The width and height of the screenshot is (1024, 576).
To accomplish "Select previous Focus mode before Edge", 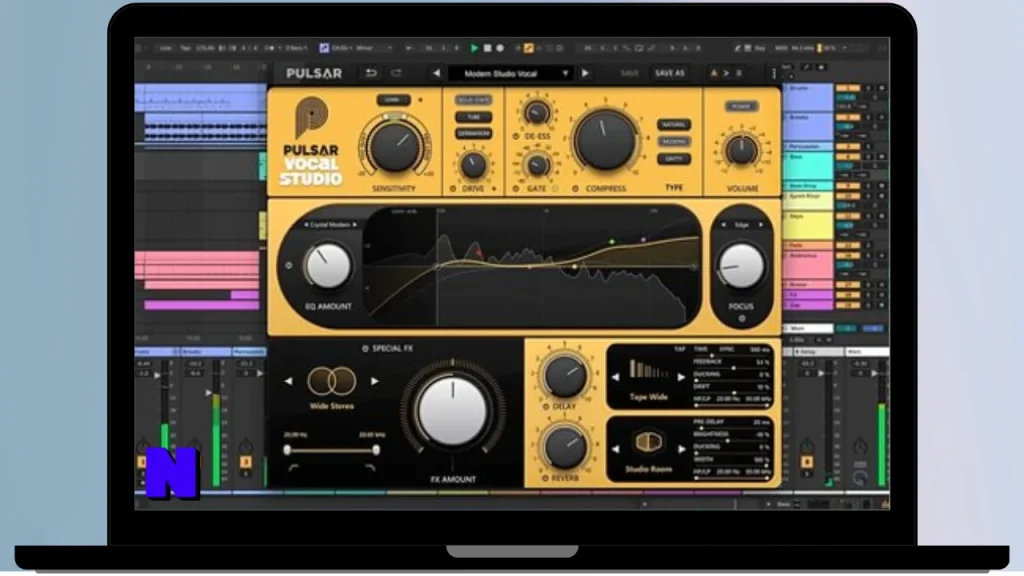I will point(723,225).
